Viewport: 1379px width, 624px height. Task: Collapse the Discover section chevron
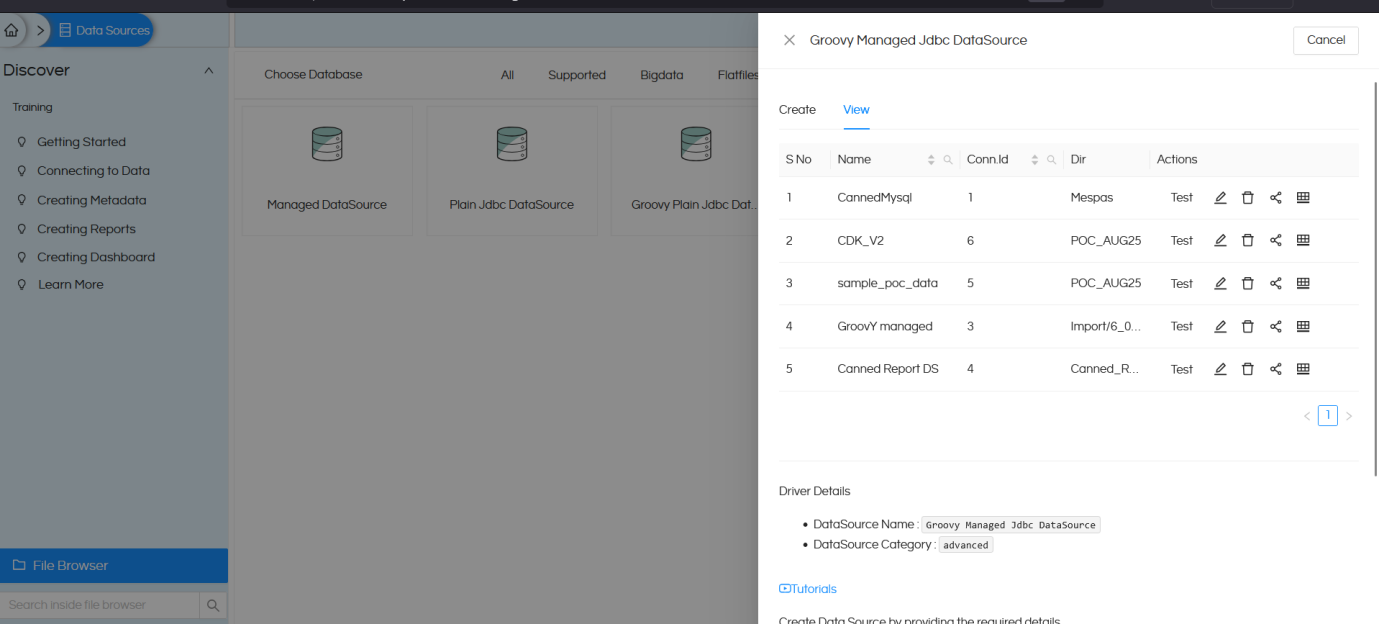point(208,71)
